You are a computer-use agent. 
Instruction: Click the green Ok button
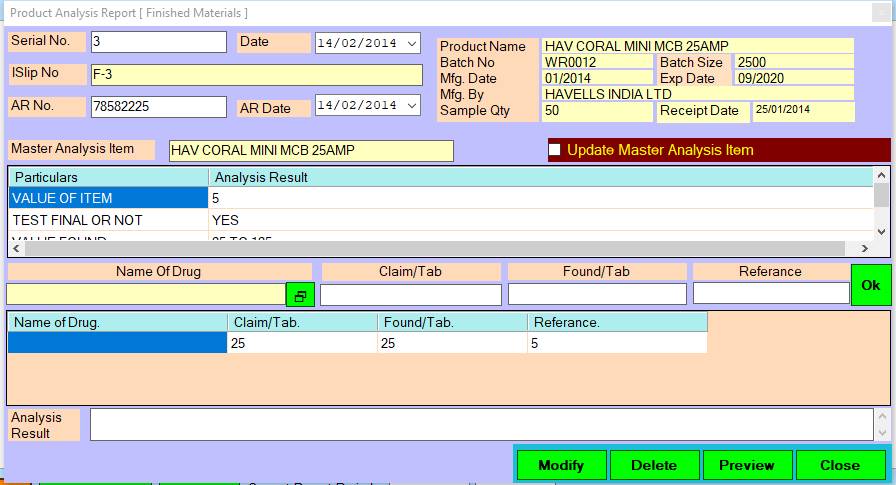870,285
